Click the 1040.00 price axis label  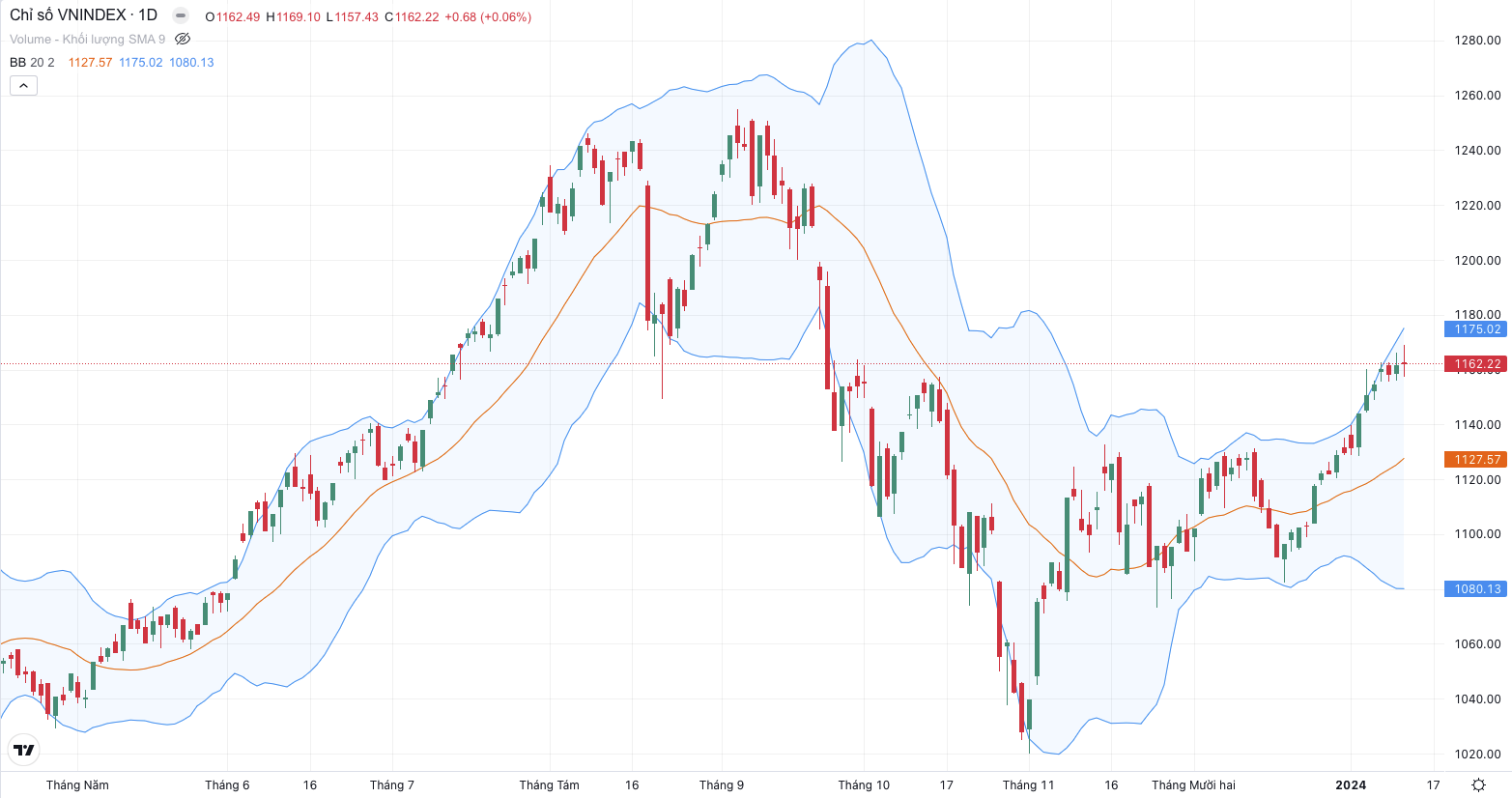click(1478, 698)
